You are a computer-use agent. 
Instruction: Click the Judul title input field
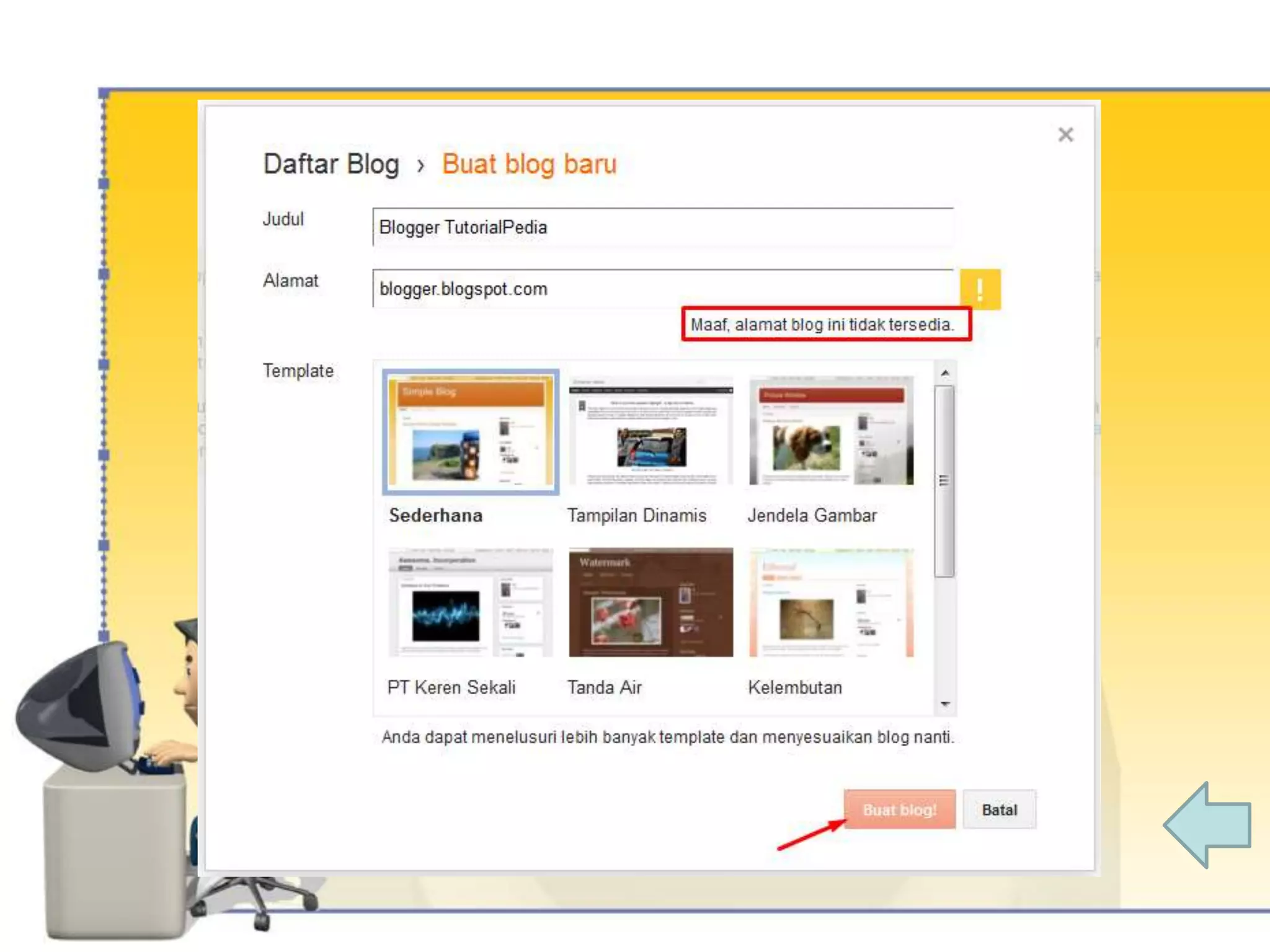click(x=662, y=227)
